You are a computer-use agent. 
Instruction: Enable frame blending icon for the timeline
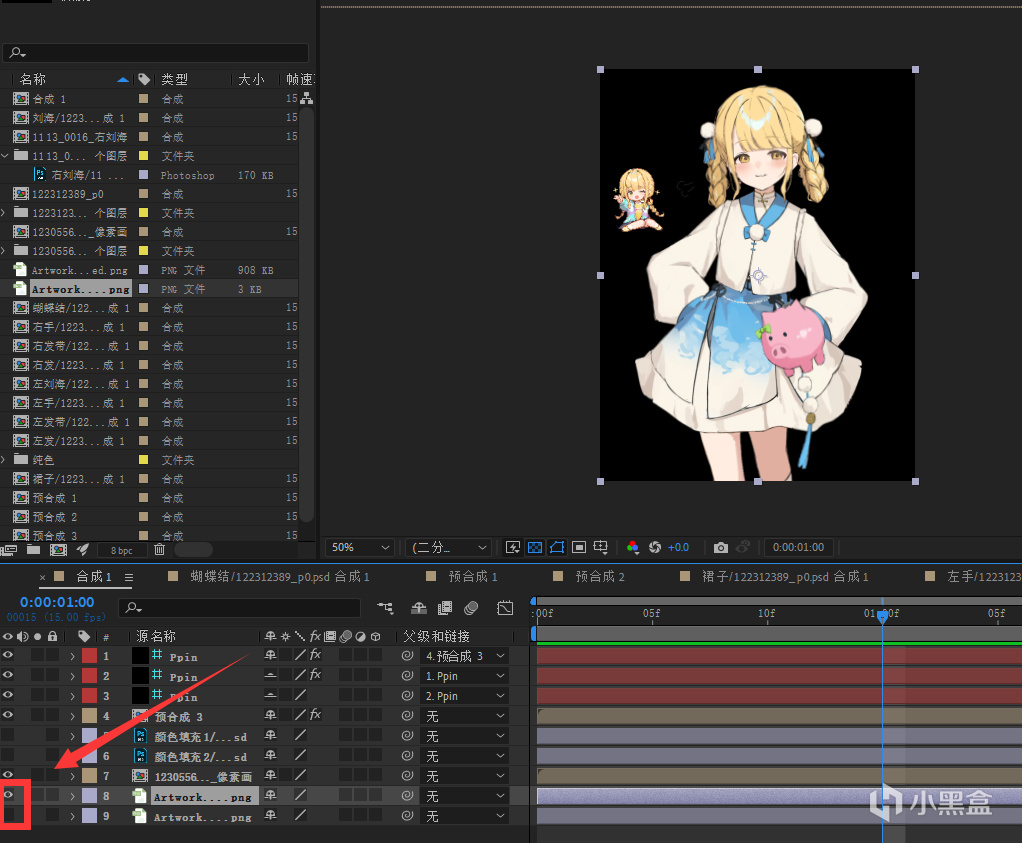(445, 608)
